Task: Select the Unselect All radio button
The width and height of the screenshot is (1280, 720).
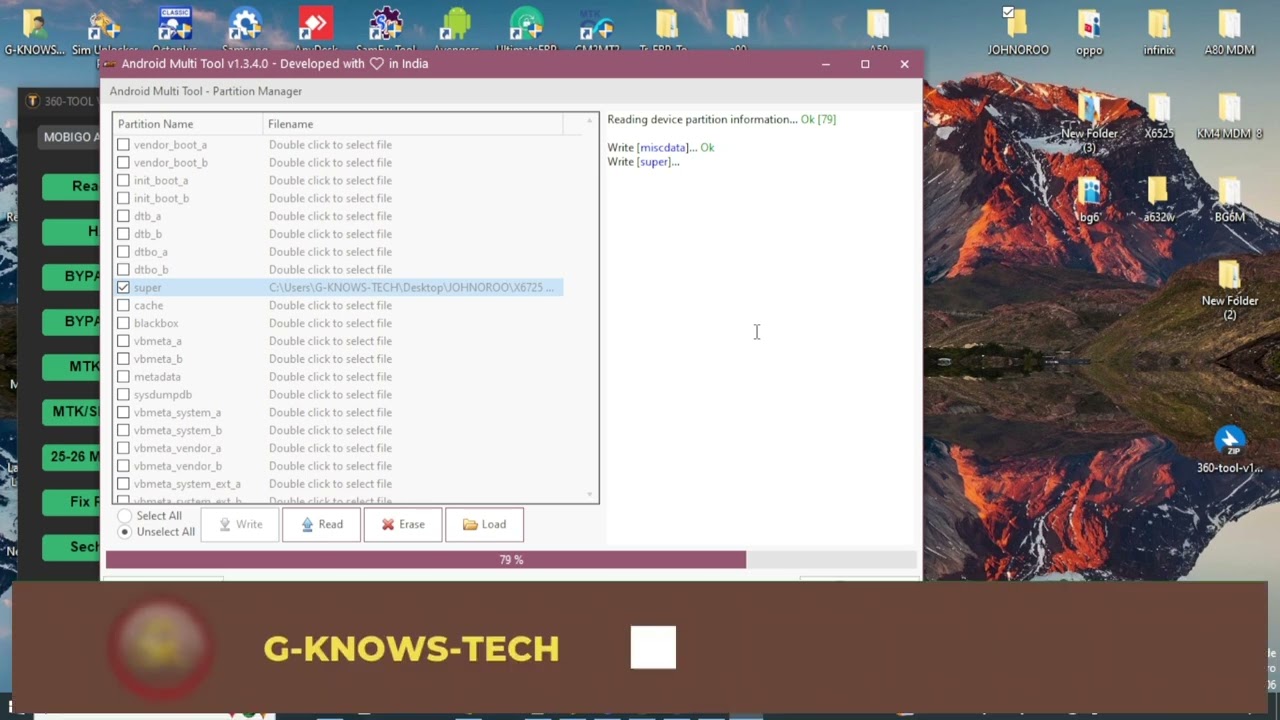Action: (125, 532)
